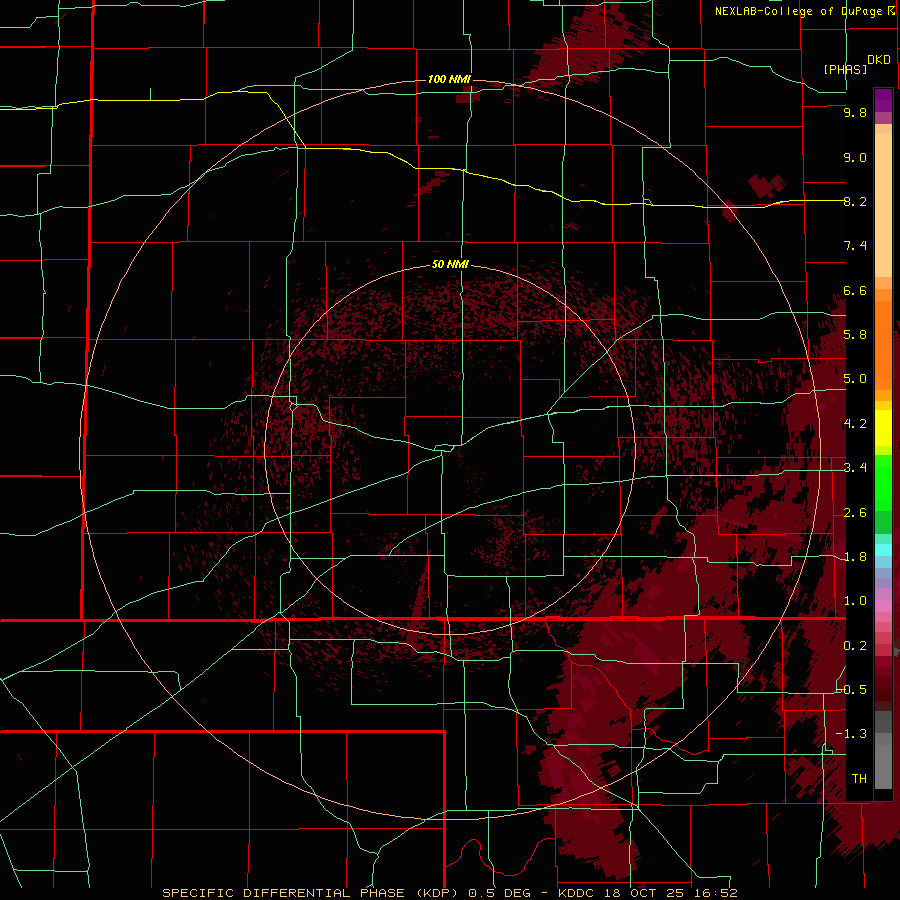Select the 3.4 scale value
The image size is (900, 900).
click(x=855, y=468)
